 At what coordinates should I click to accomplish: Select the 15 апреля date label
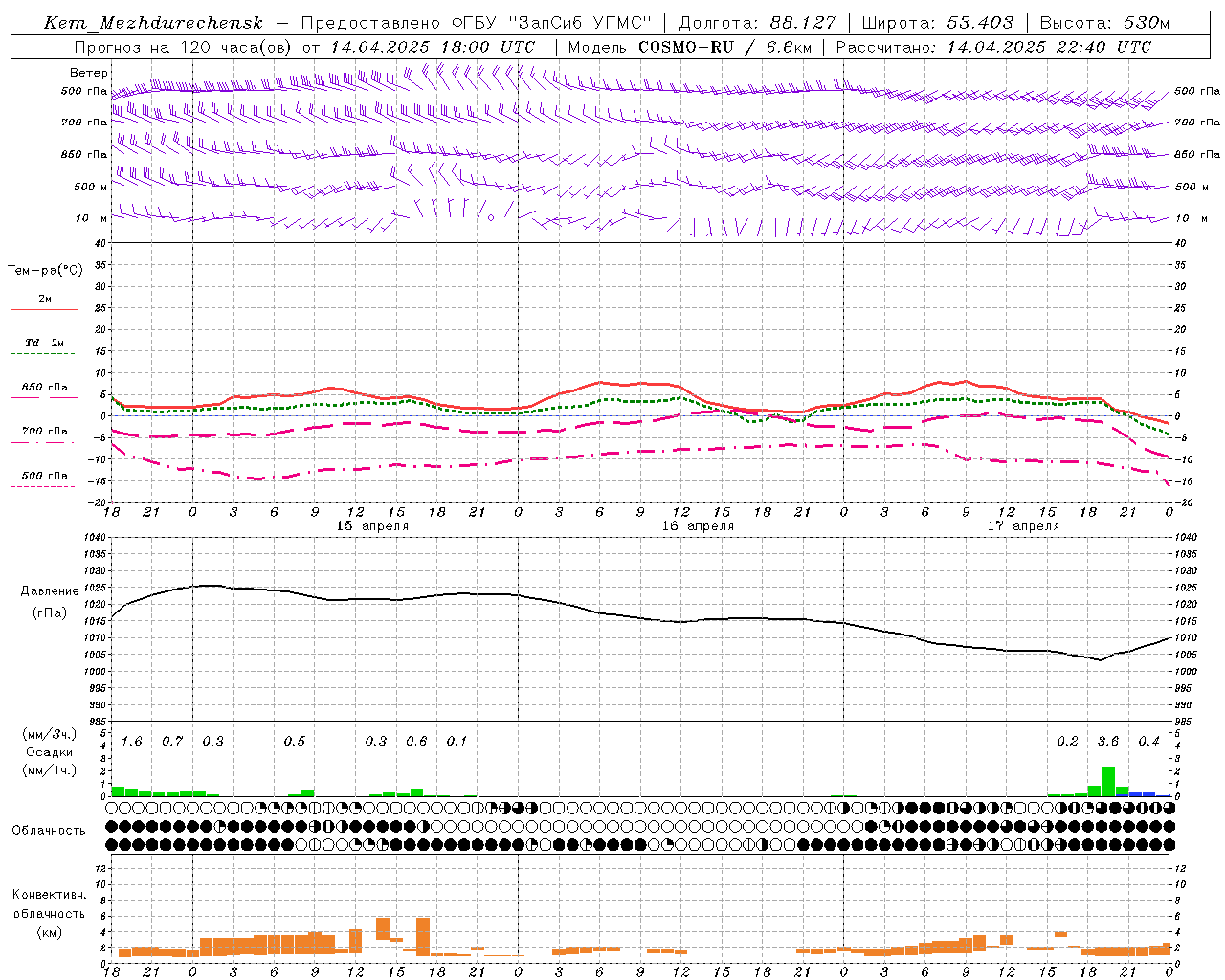pos(372,526)
